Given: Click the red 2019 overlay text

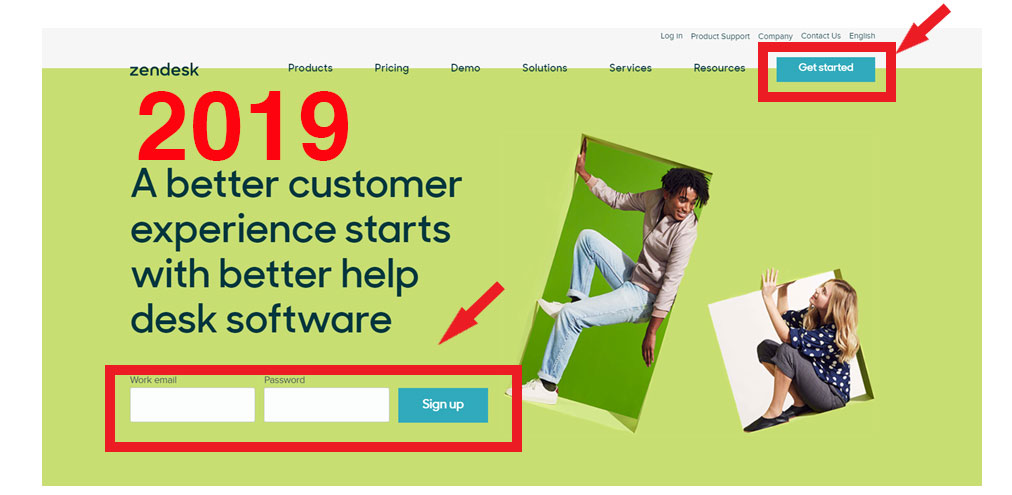Looking at the screenshot, I should [x=243, y=126].
